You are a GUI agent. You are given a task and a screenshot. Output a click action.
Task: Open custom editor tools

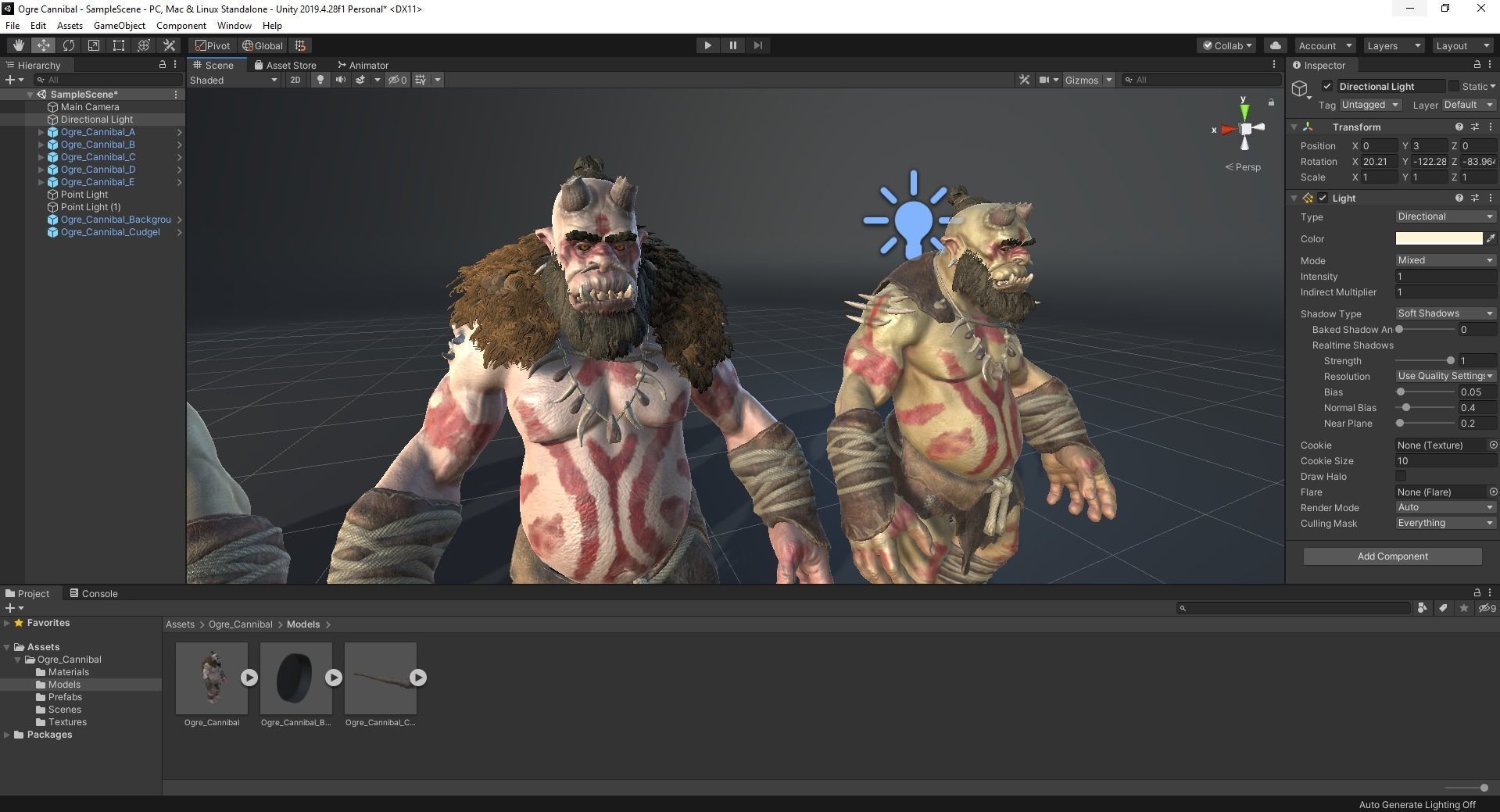tap(168, 45)
